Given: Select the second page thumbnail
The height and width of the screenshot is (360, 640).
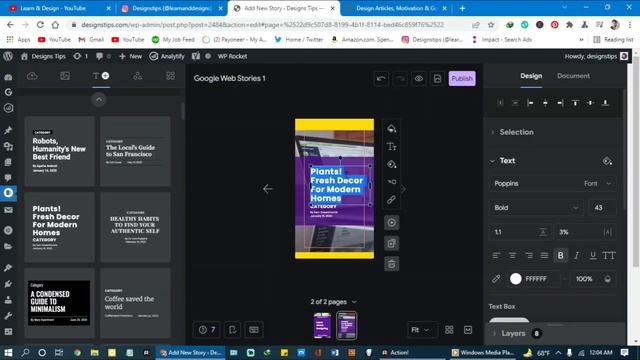Looking at the screenshot, I should [x=347, y=326].
